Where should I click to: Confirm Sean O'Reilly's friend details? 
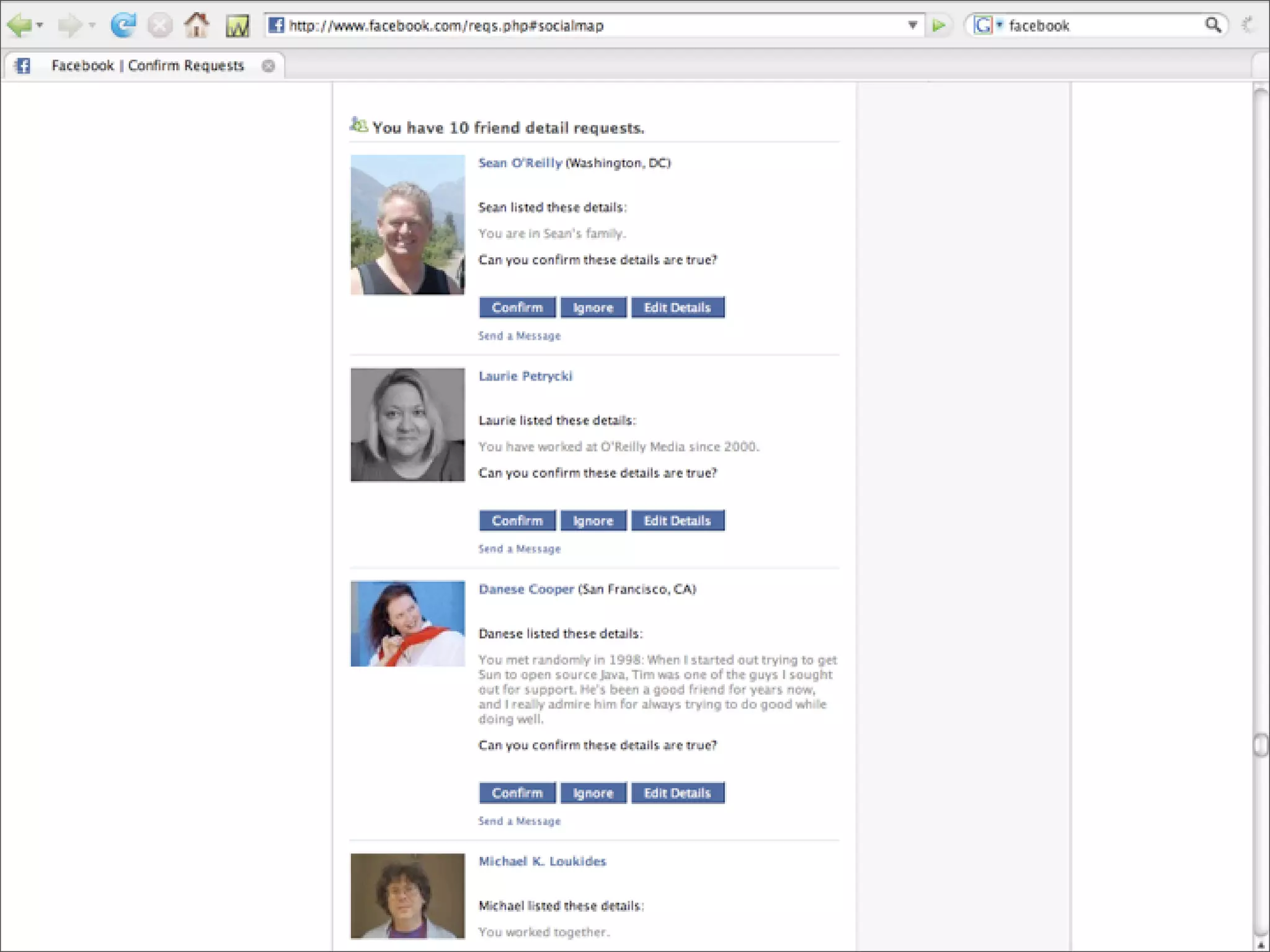click(x=517, y=307)
